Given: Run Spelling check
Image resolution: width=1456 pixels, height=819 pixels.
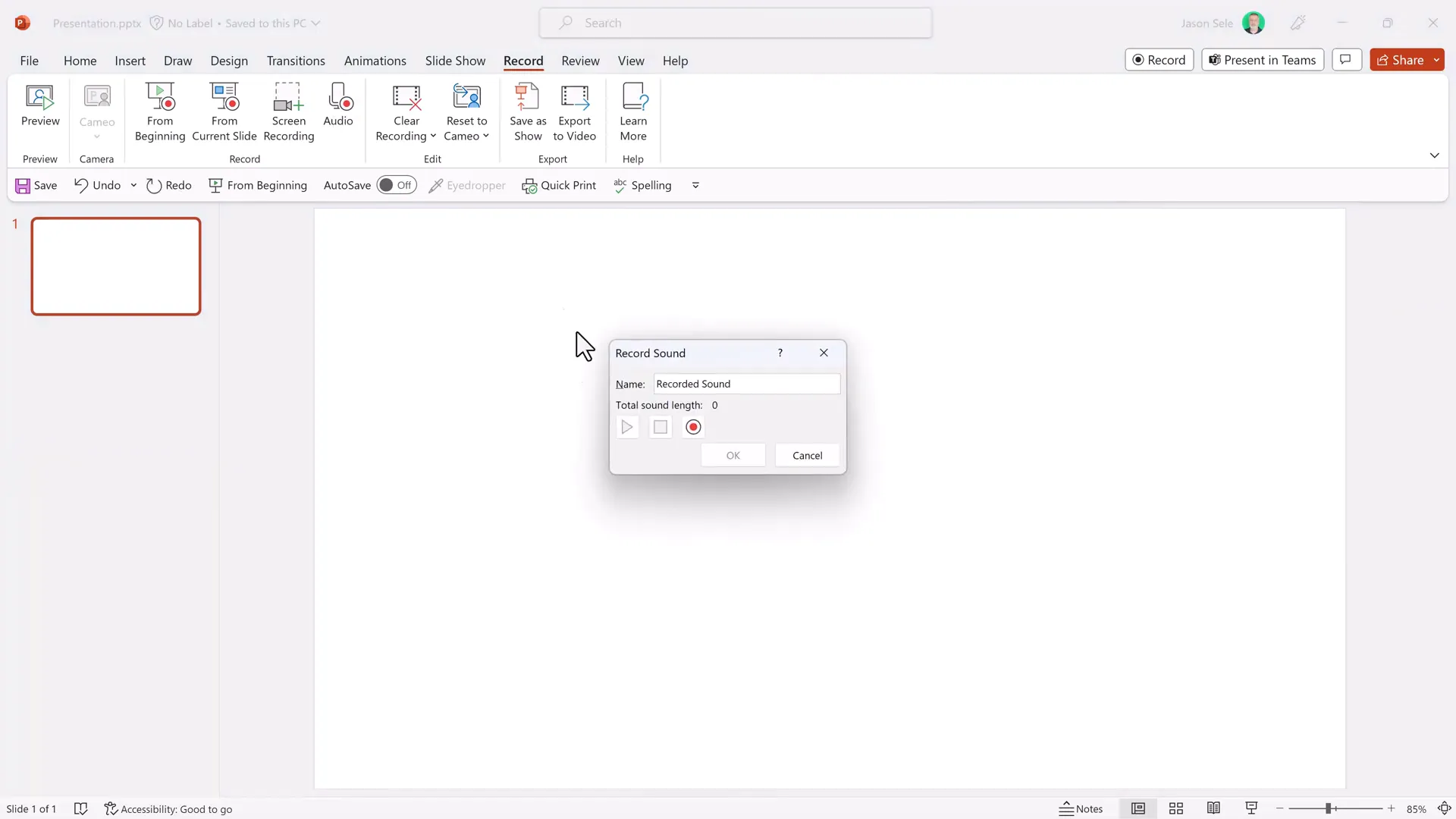Looking at the screenshot, I should coord(643,186).
